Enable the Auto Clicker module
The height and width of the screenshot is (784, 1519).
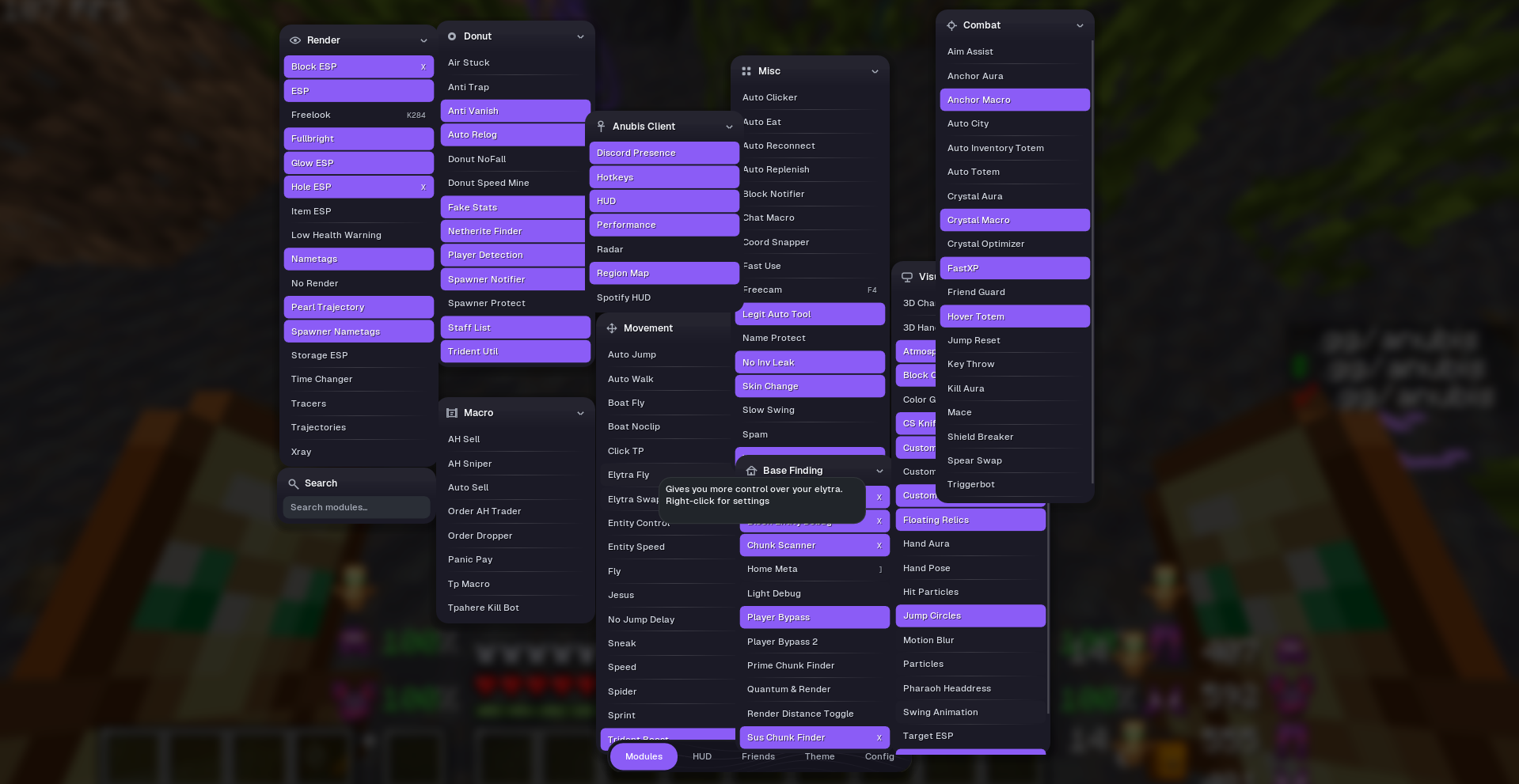(810, 97)
